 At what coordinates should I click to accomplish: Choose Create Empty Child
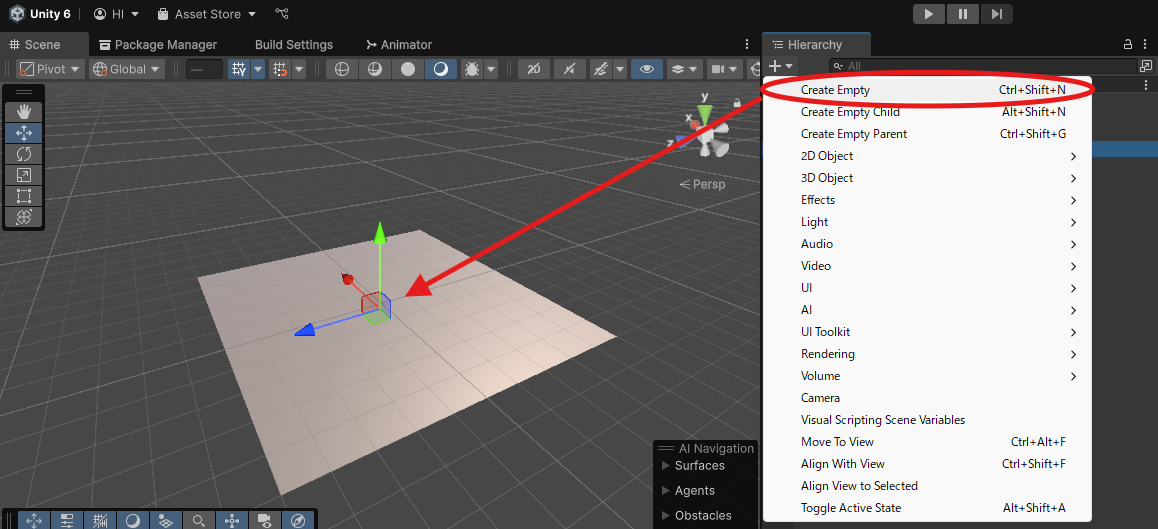(927, 112)
